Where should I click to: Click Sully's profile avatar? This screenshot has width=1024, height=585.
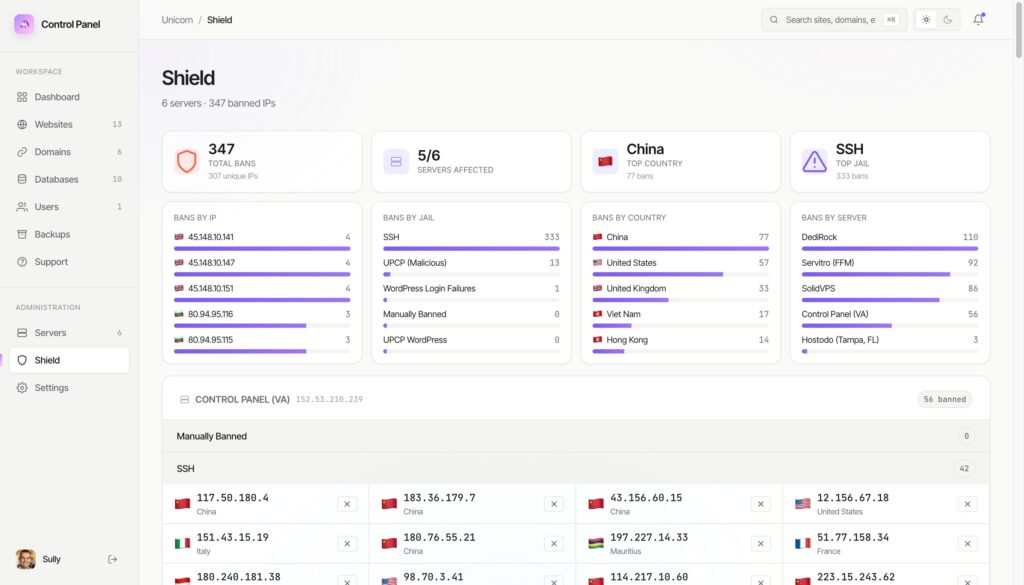click(25, 559)
